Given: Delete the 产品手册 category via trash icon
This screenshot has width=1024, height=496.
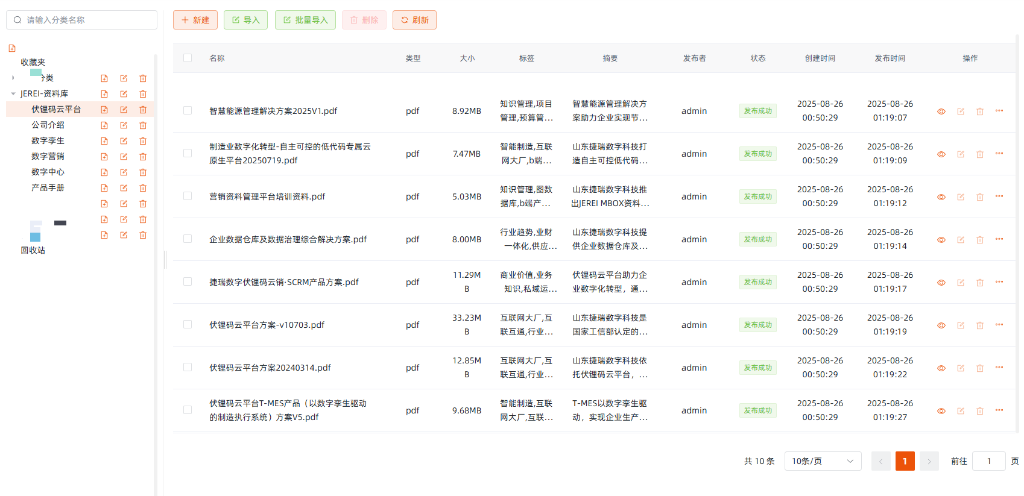Looking at the screenshot, I should point(143,187).
